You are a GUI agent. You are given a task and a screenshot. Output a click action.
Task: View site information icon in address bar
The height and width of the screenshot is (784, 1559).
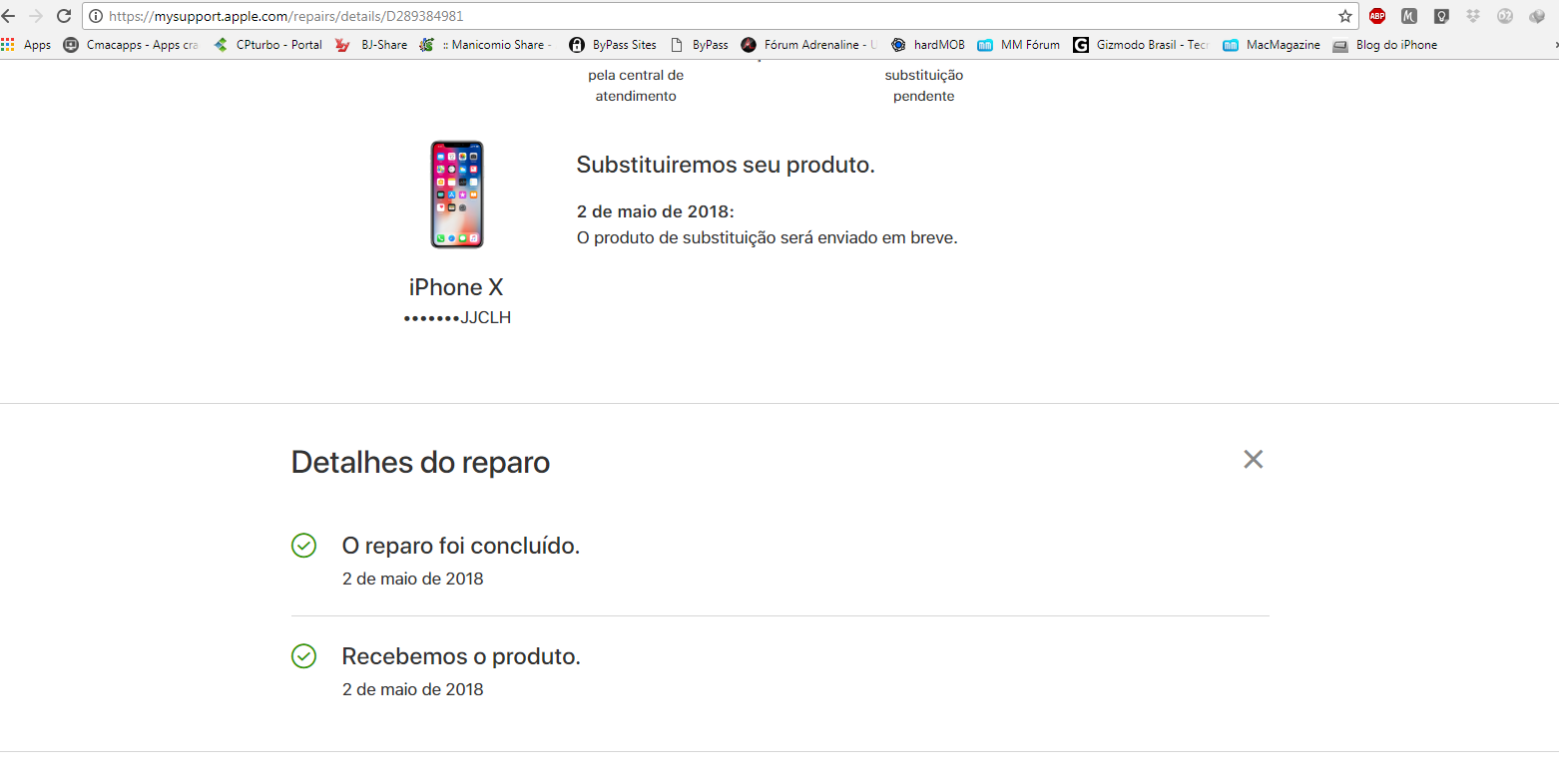point(96,16)
